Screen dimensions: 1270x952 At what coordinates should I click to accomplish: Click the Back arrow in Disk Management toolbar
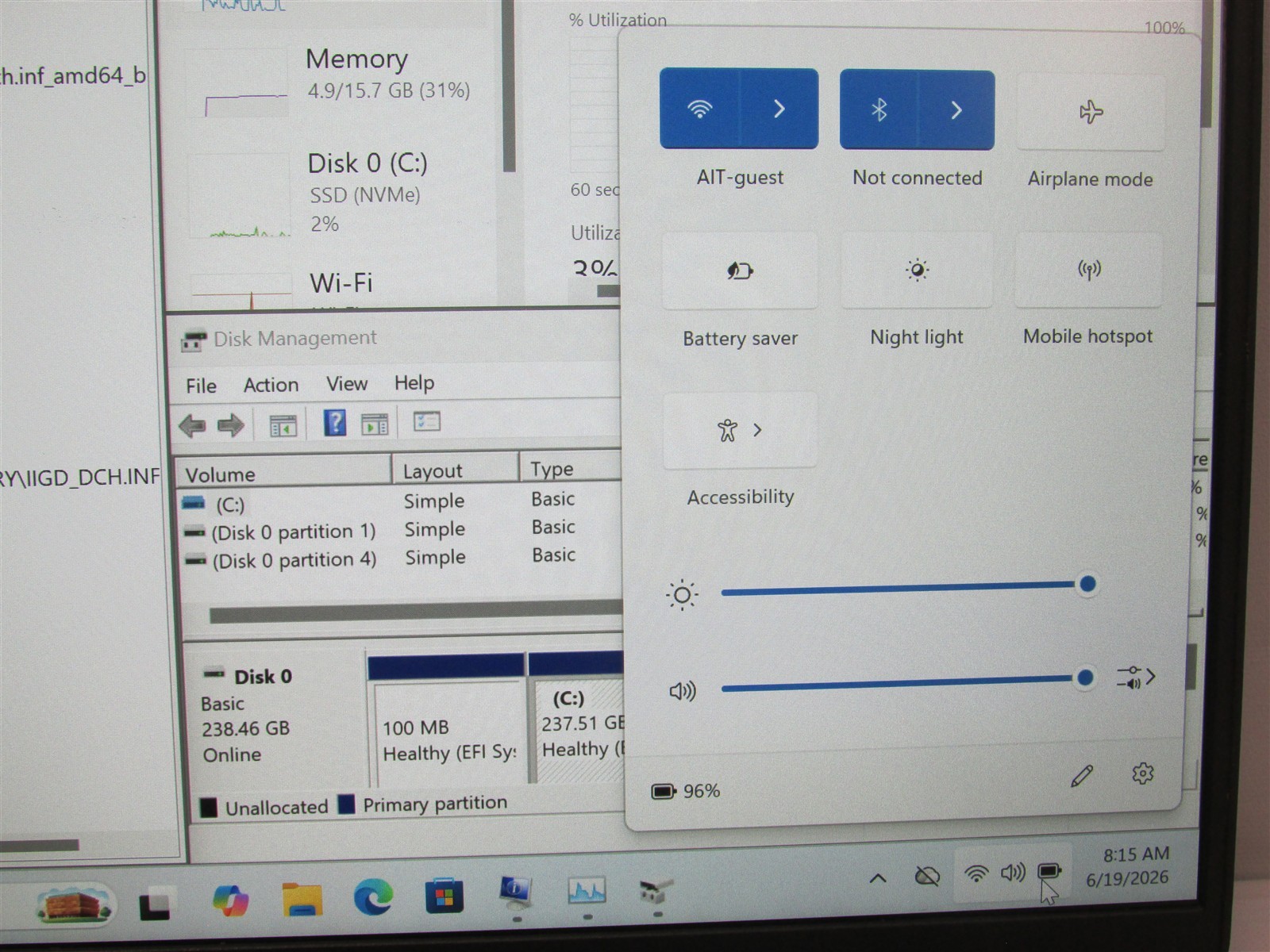(x=192, y=426)
